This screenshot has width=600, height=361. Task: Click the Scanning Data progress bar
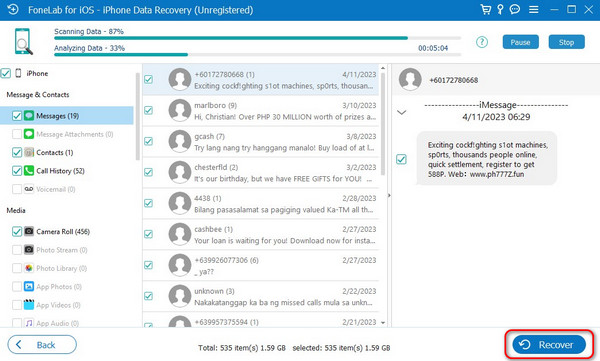tap(258, 38)
